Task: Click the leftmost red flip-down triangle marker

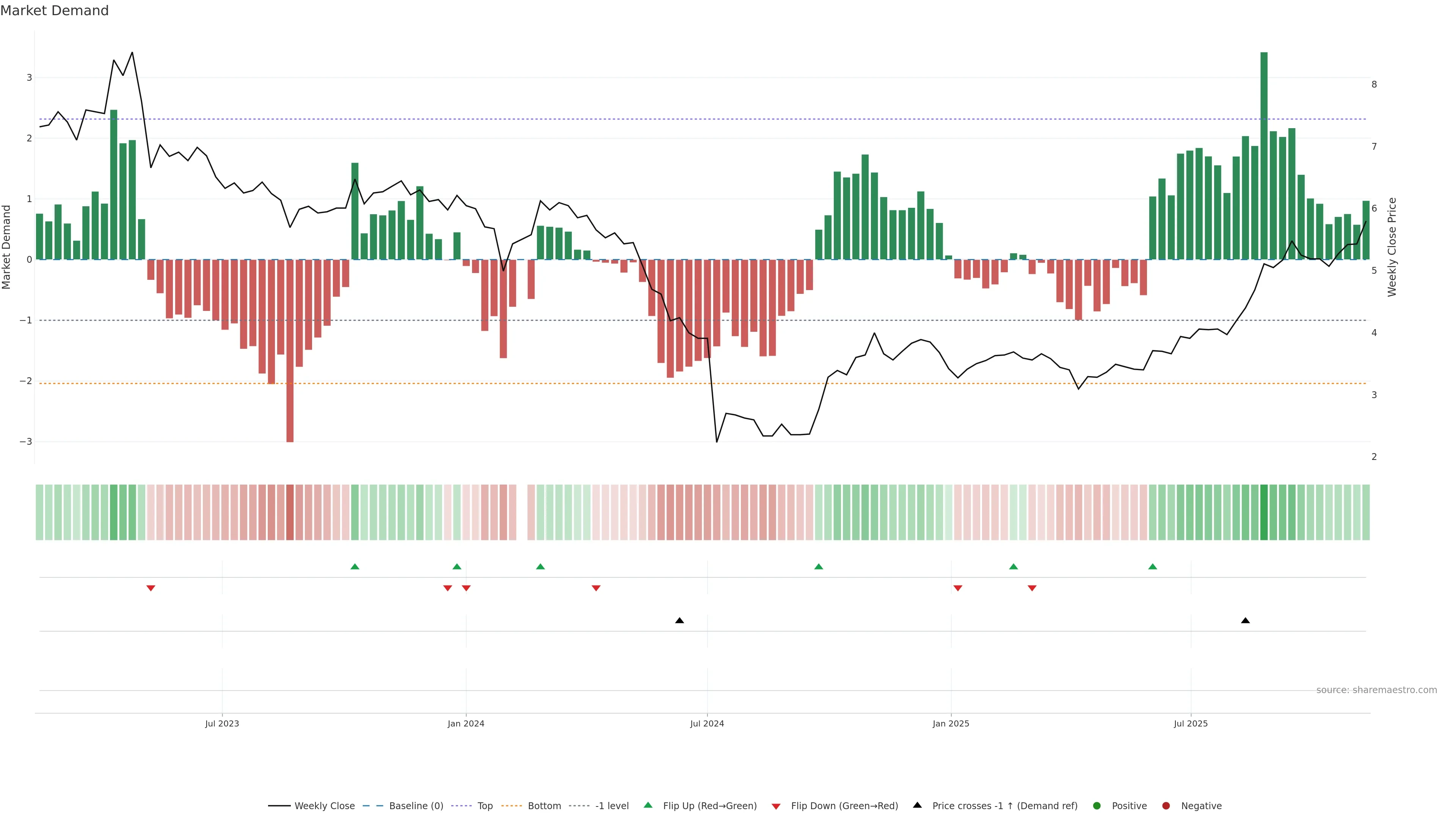Action: 151,588
